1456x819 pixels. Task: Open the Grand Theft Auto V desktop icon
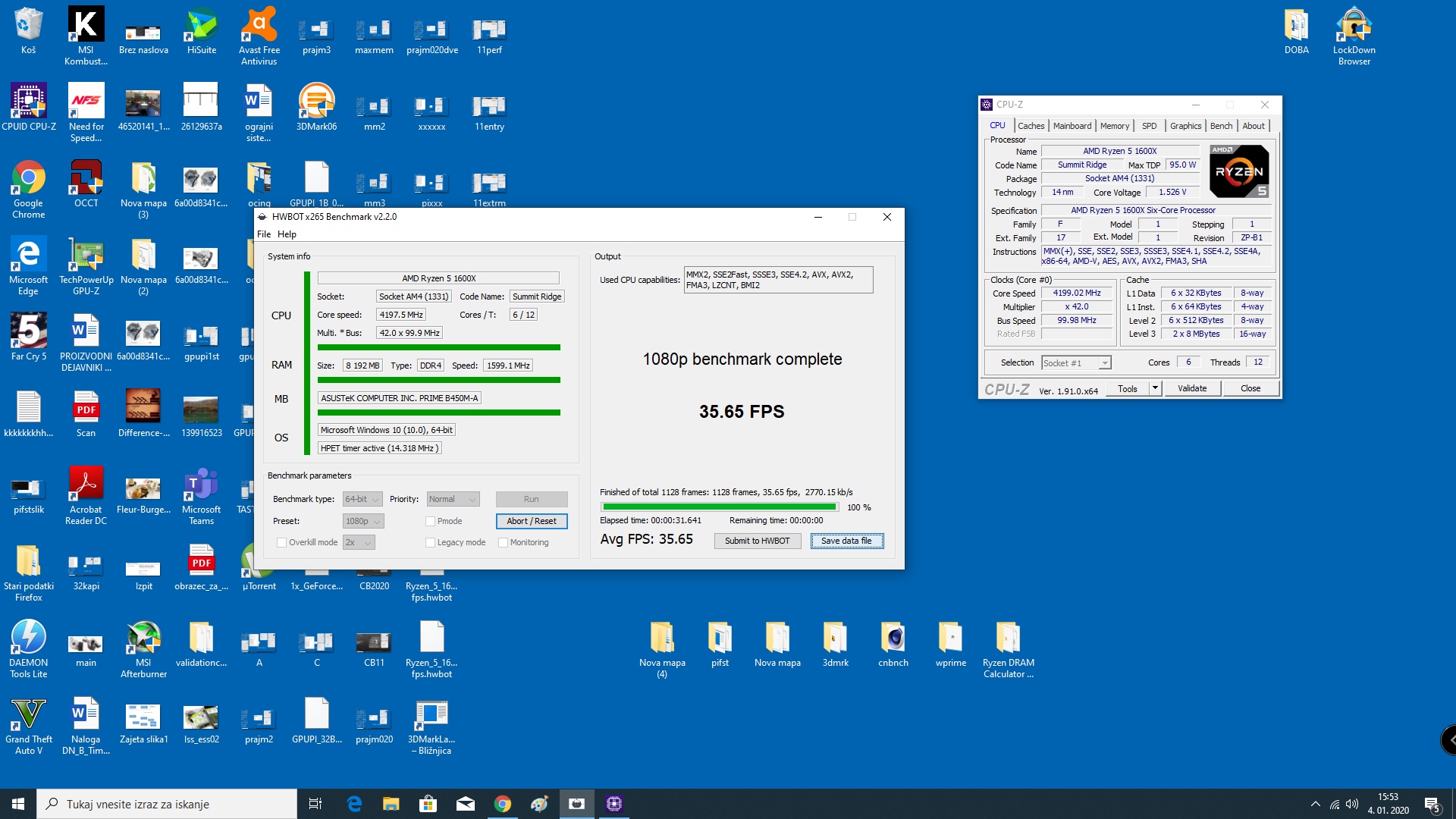click(29, 726)
